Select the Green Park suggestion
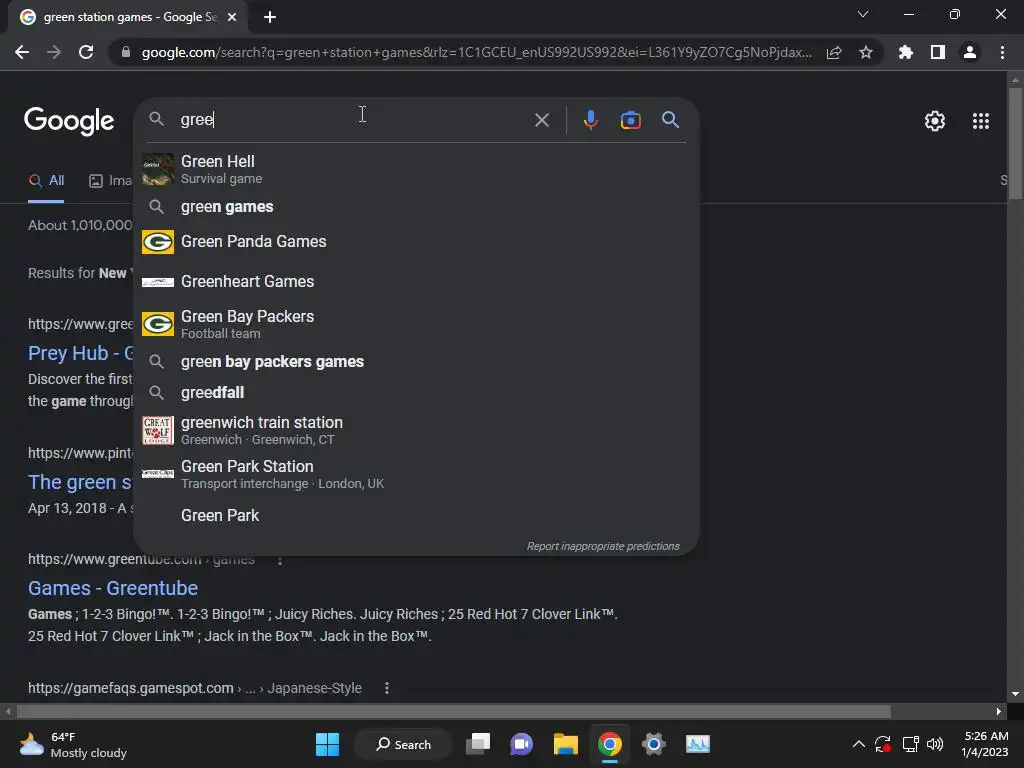The height and width of the screenshot is (768, 1024). pyautogui.click(x=417, y=515)
